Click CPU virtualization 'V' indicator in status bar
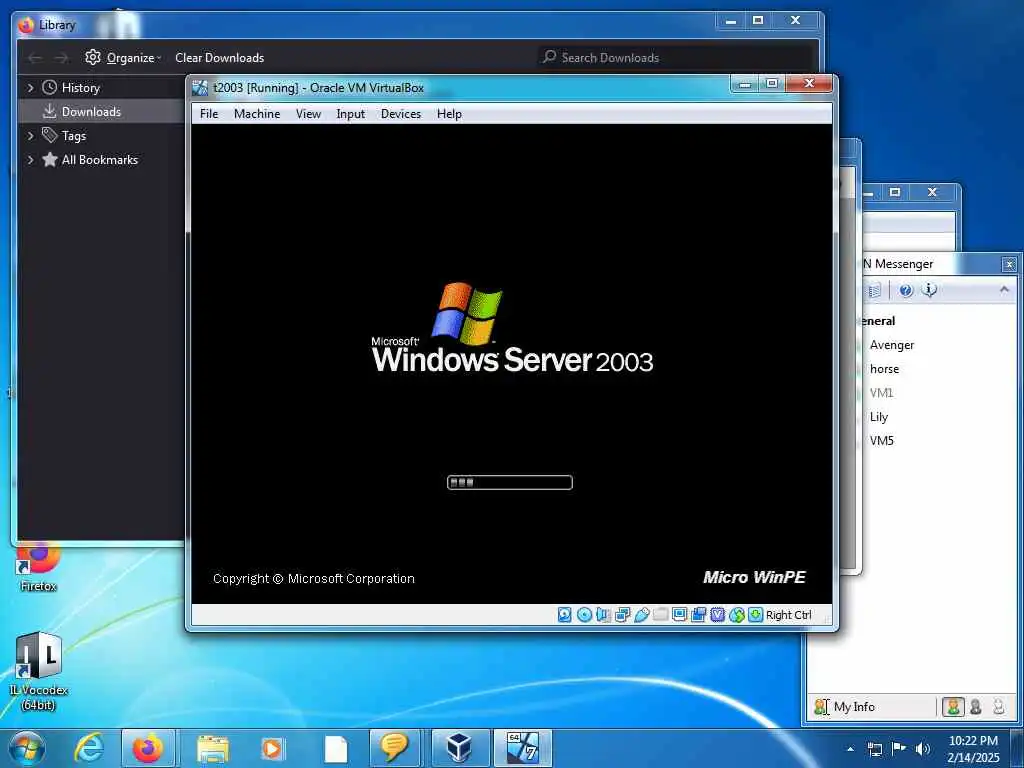Viewport: 1024px width, 768px height. [x=718, y=615]
